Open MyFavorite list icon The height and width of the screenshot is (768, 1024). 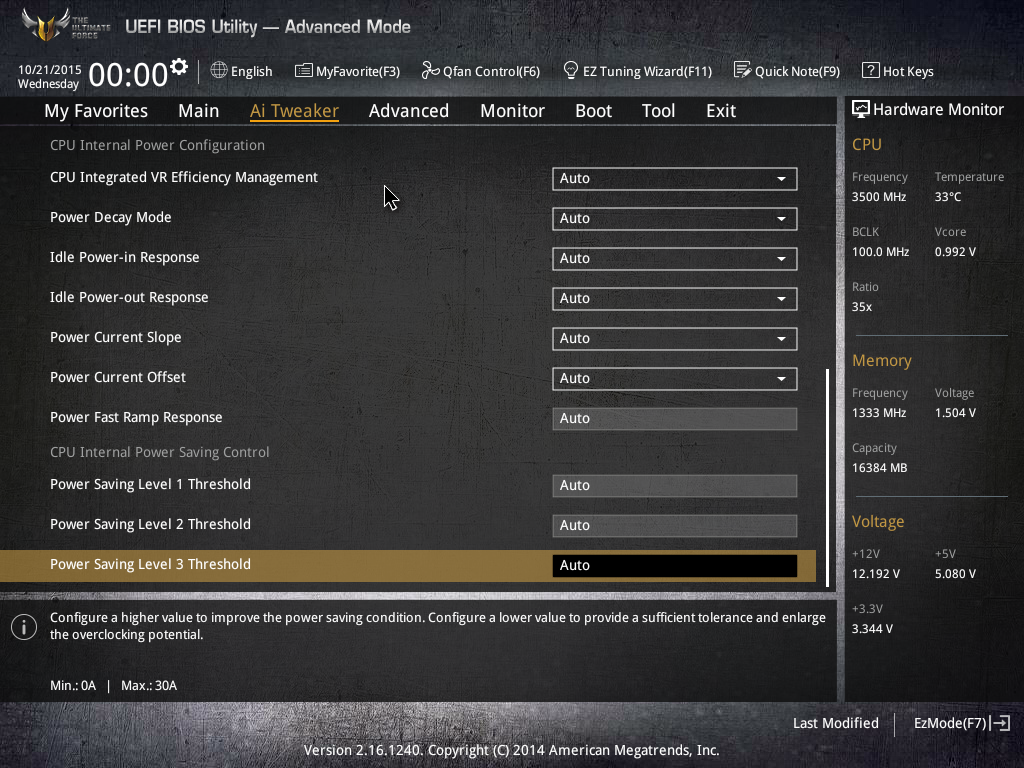pyautogui.click(x=303, y=71)
